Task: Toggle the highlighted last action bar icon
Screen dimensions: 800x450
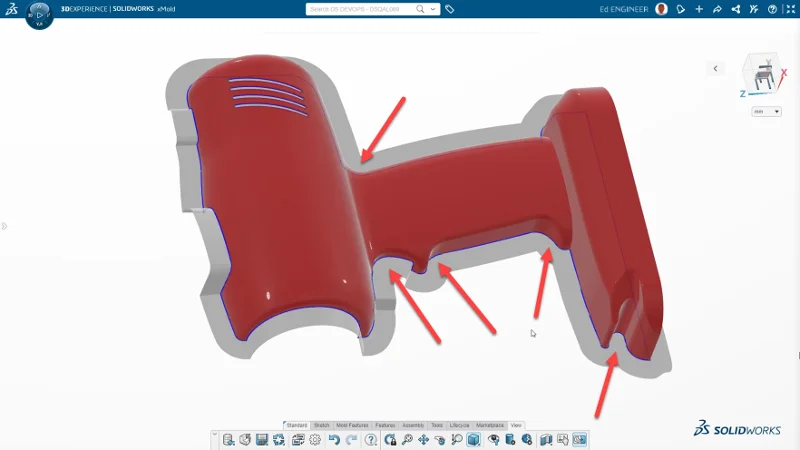Action: 580,440
